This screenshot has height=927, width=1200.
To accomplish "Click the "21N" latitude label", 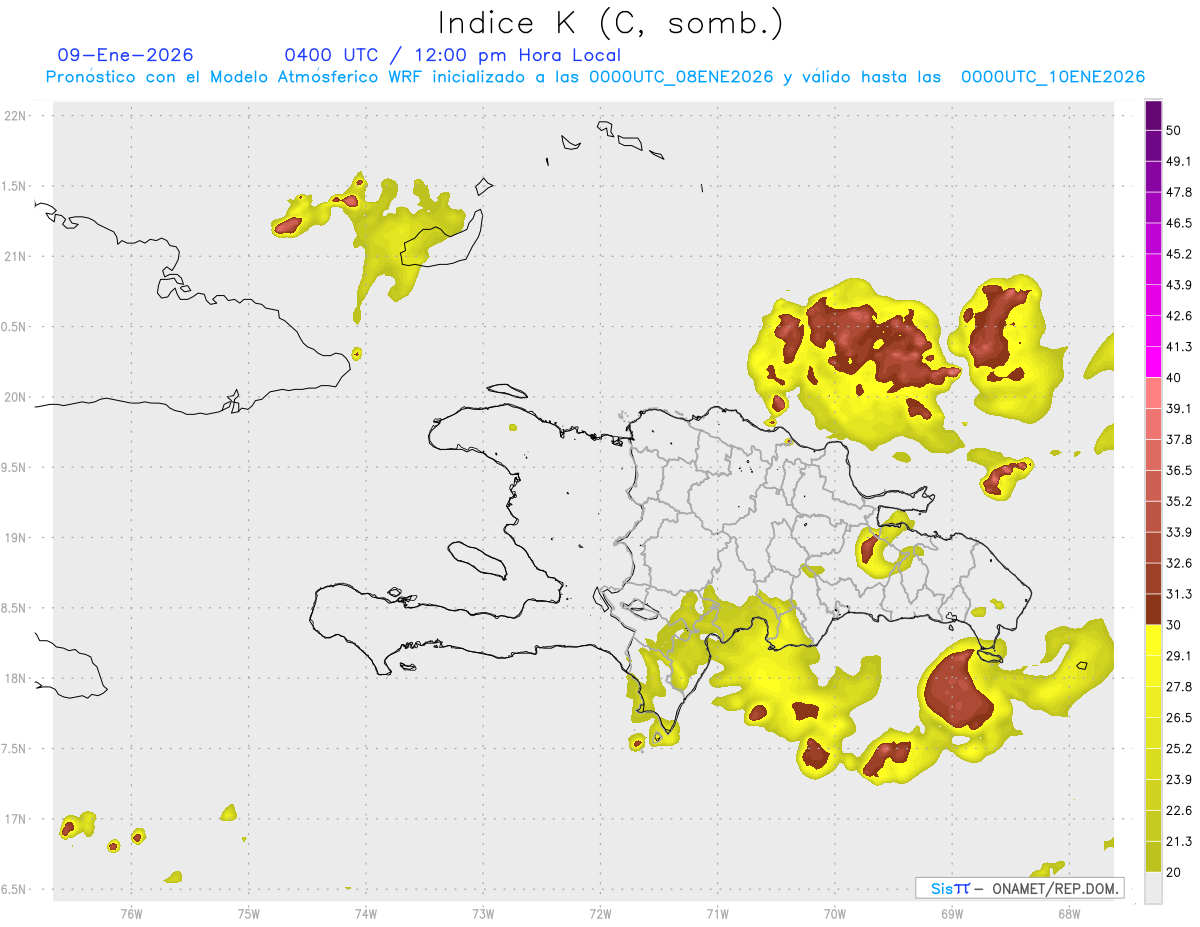I will (x=16, y=256).
